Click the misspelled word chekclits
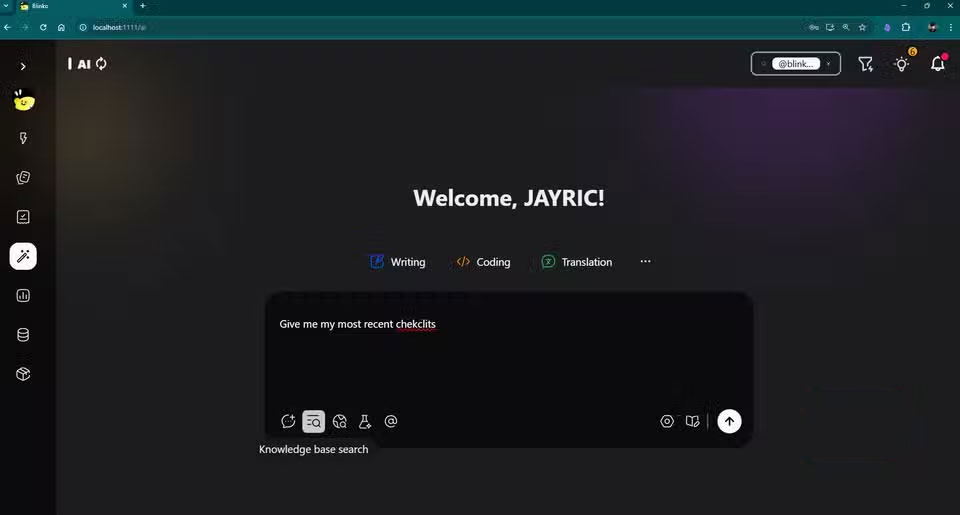Screen dimensions: 960x515 point(416,324)
